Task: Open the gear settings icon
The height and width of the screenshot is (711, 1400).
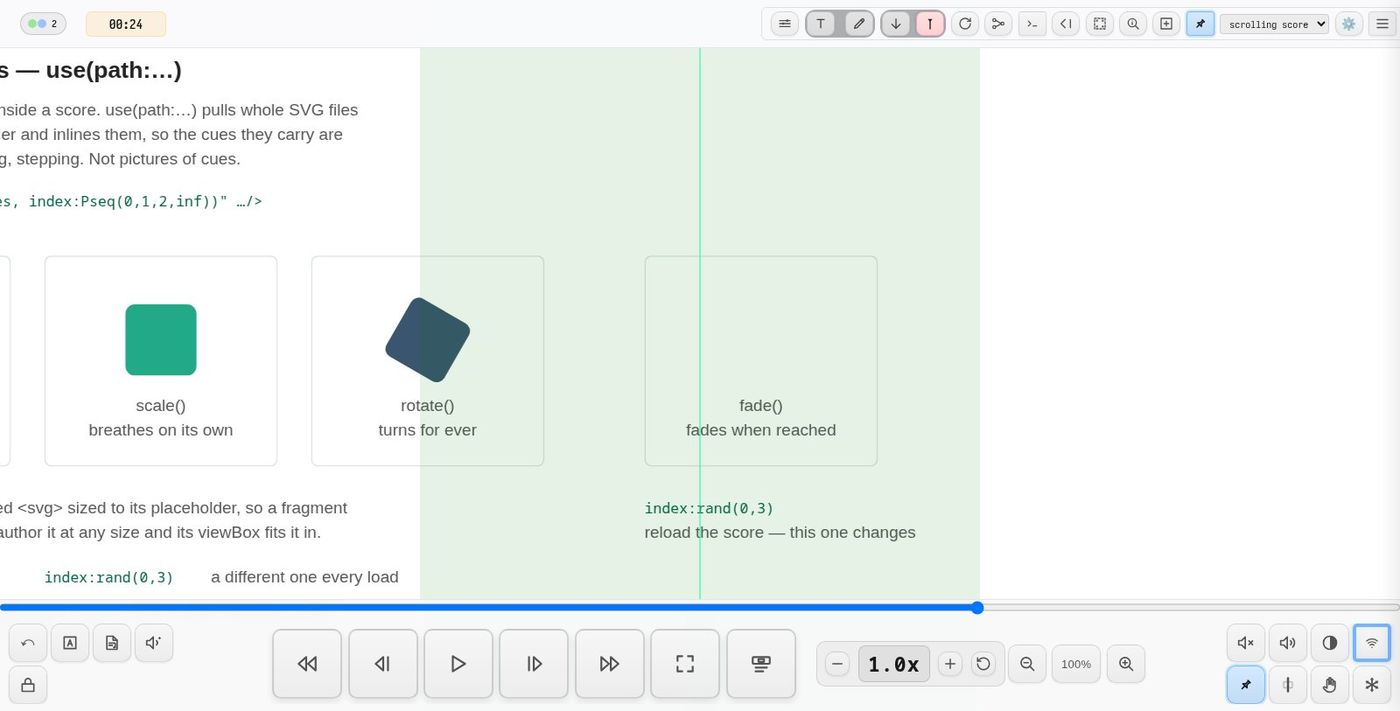Action: 1349,24
